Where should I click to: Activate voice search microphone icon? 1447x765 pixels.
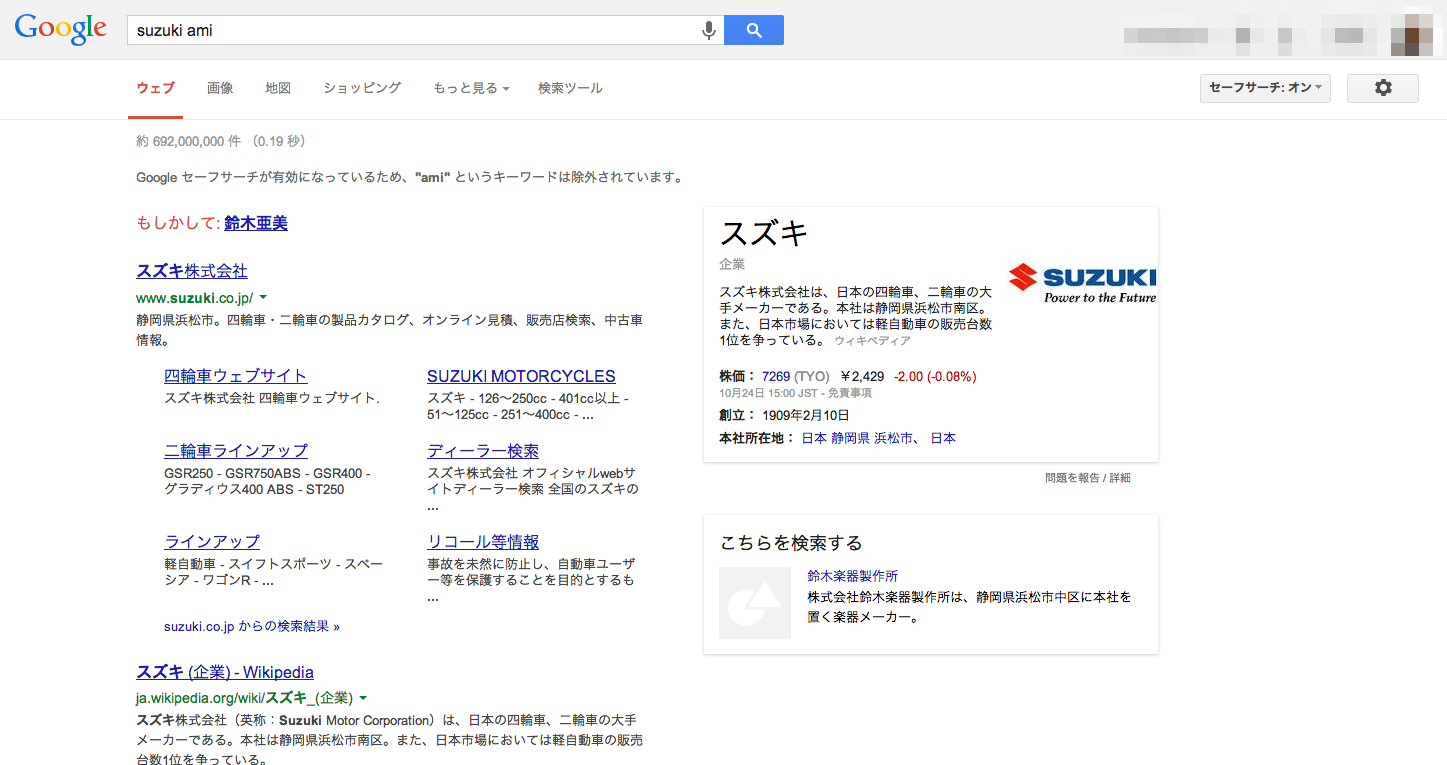tap(709, 31)
